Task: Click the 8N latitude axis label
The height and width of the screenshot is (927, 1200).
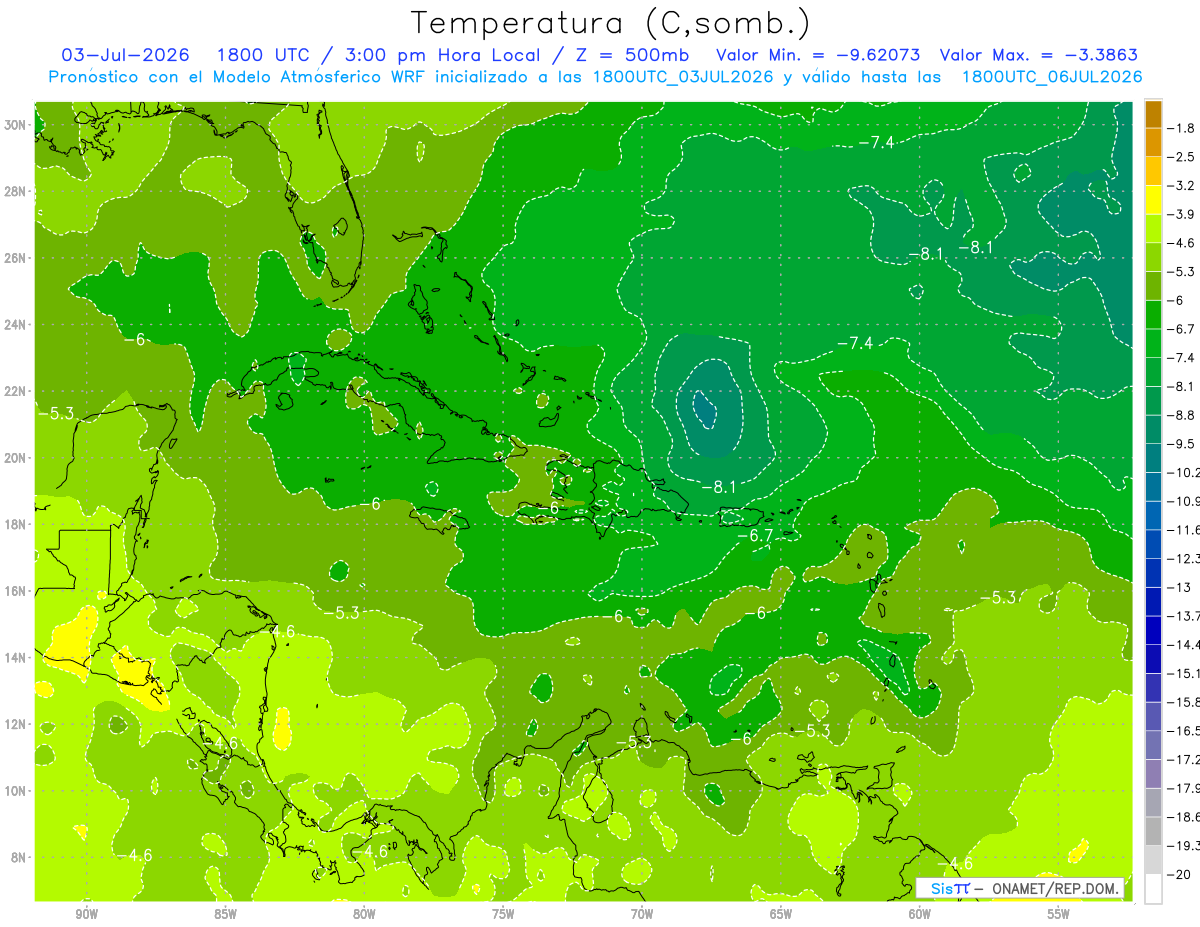Action: coord(19,857)
